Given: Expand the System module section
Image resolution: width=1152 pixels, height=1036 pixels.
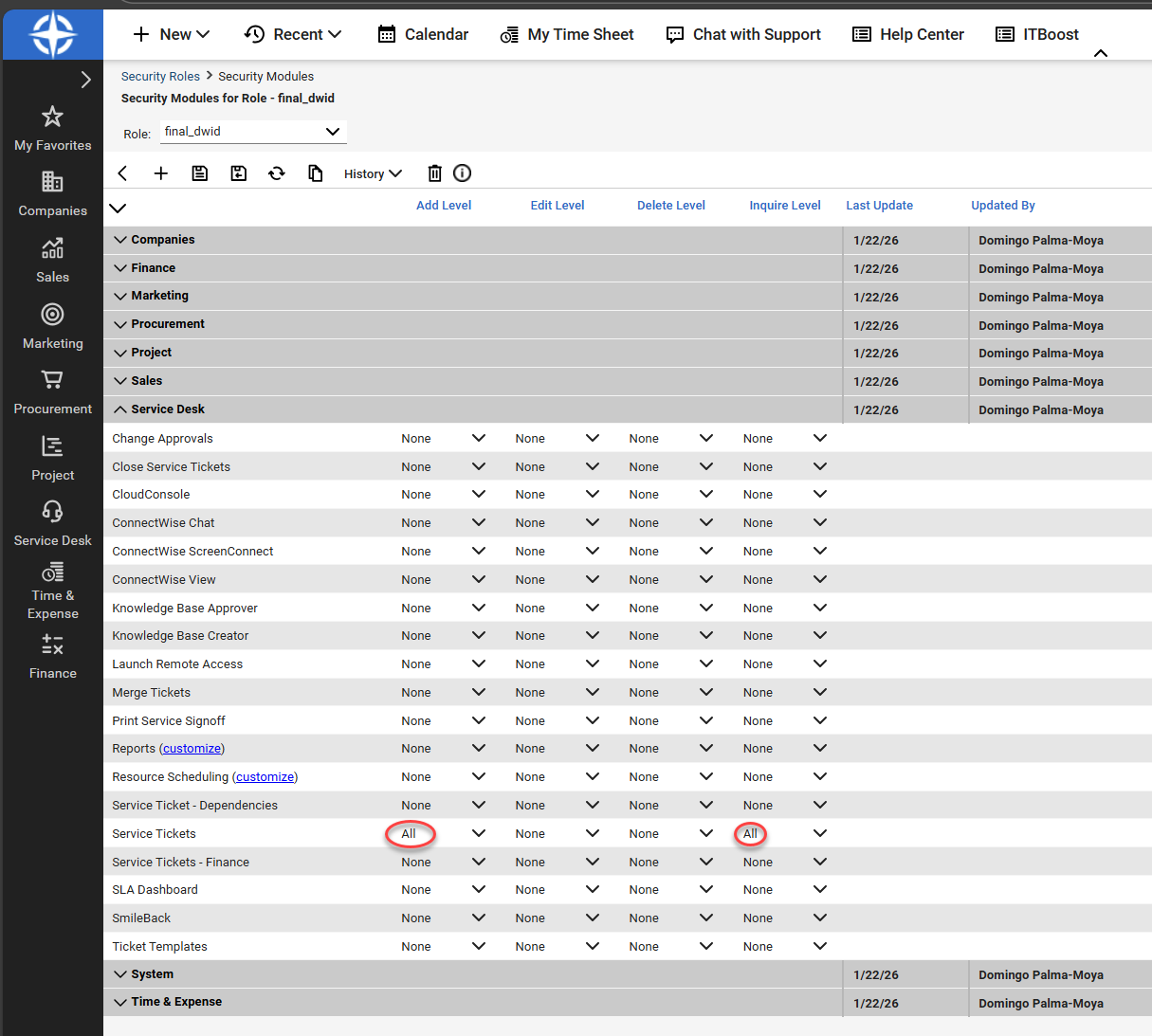Looking at the screenshot, I should tap(120, 974).
